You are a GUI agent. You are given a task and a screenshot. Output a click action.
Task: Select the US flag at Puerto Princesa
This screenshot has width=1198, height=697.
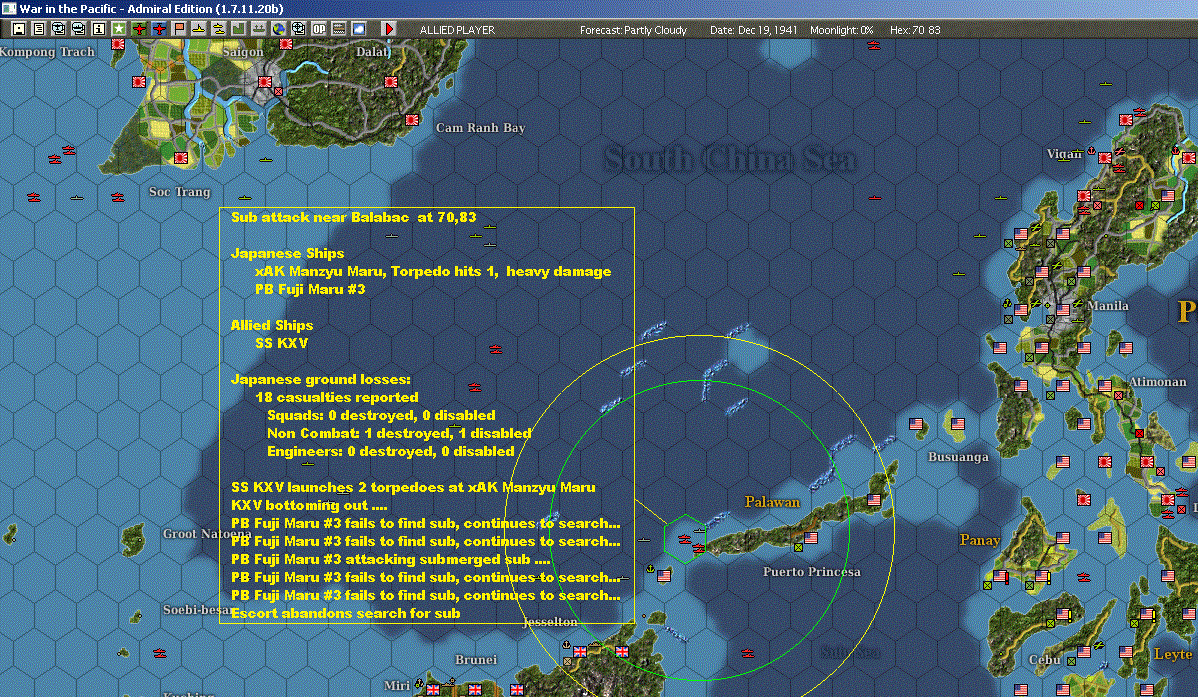click(x=811, y=537)
